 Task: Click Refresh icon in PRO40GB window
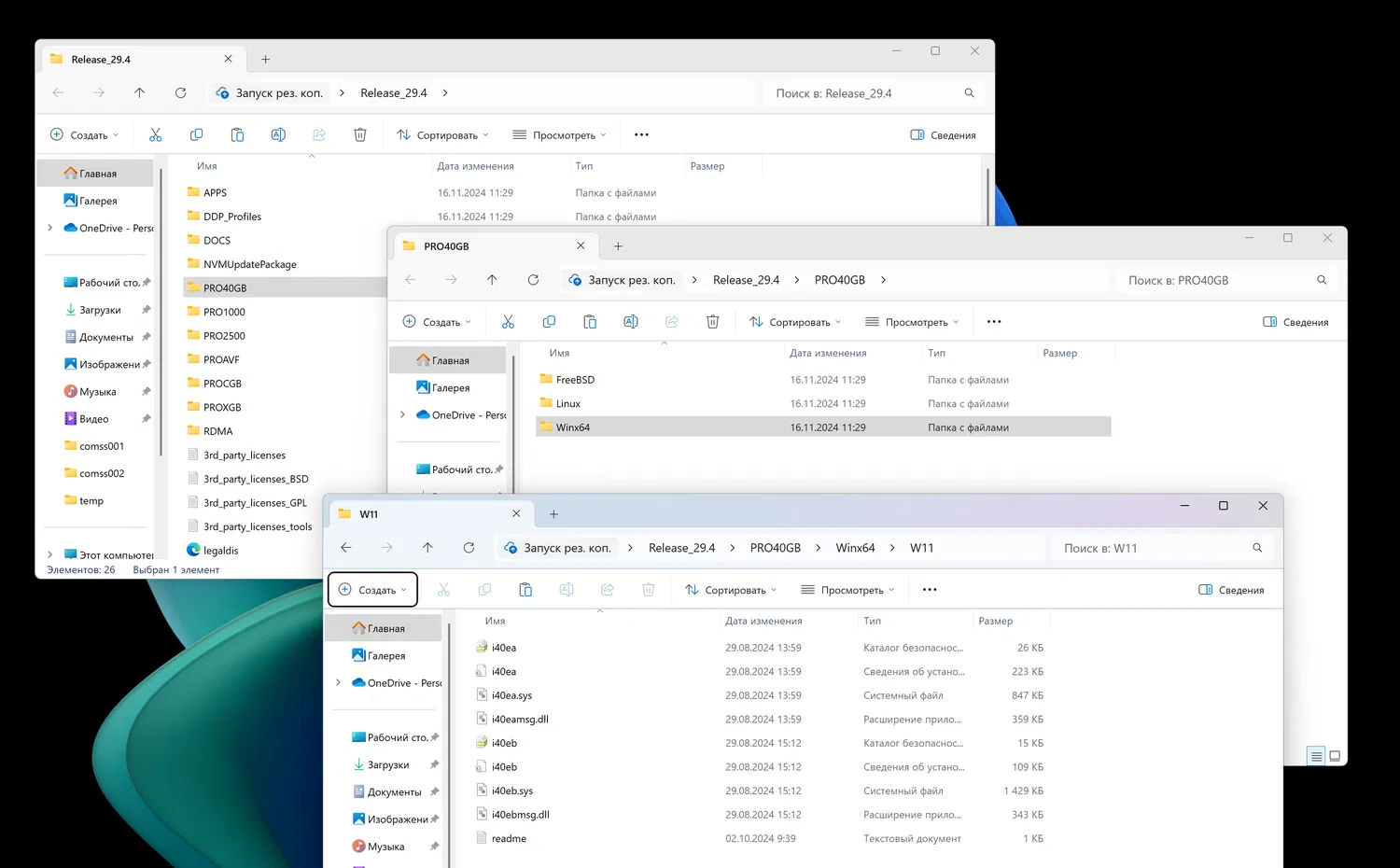tap(533, 280)
